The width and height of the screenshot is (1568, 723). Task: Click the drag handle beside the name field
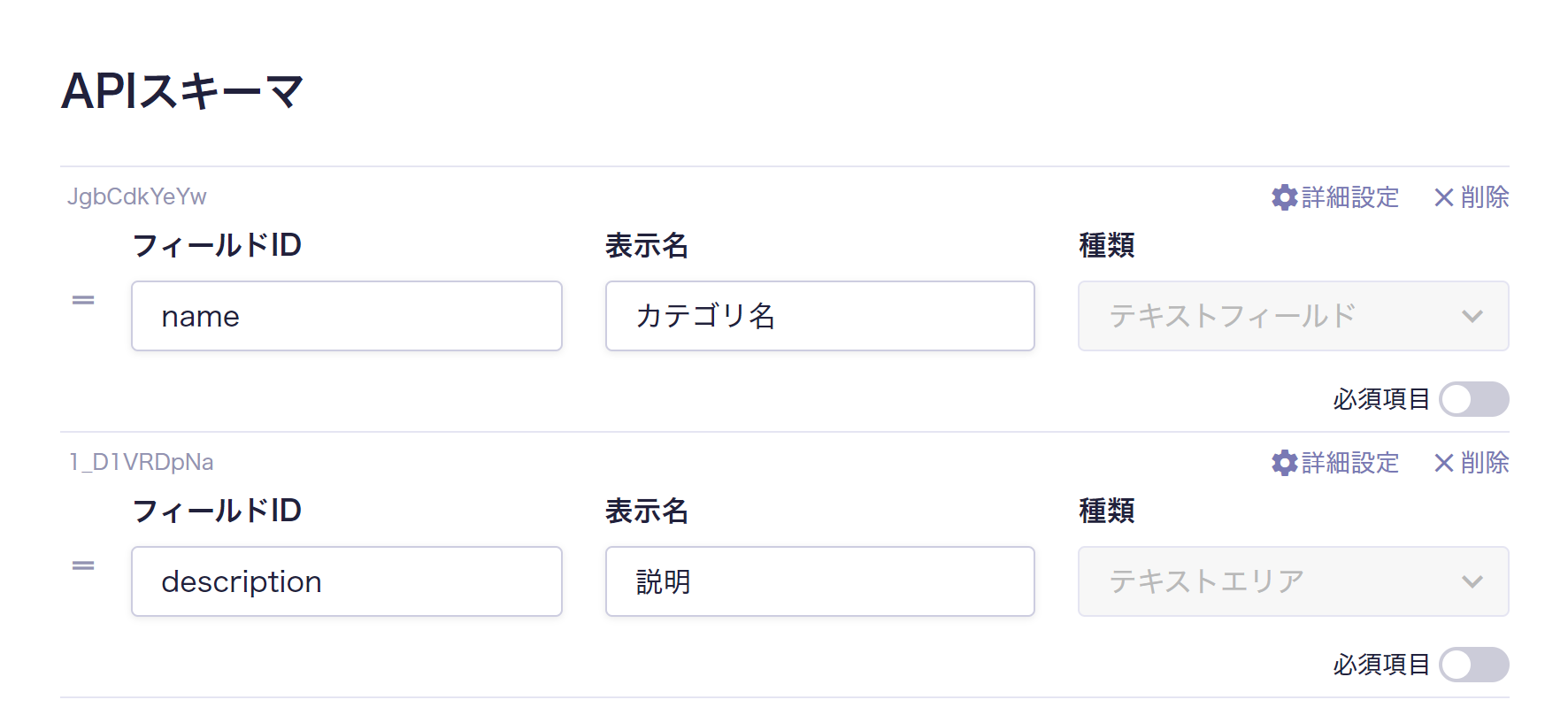[83, 301]
